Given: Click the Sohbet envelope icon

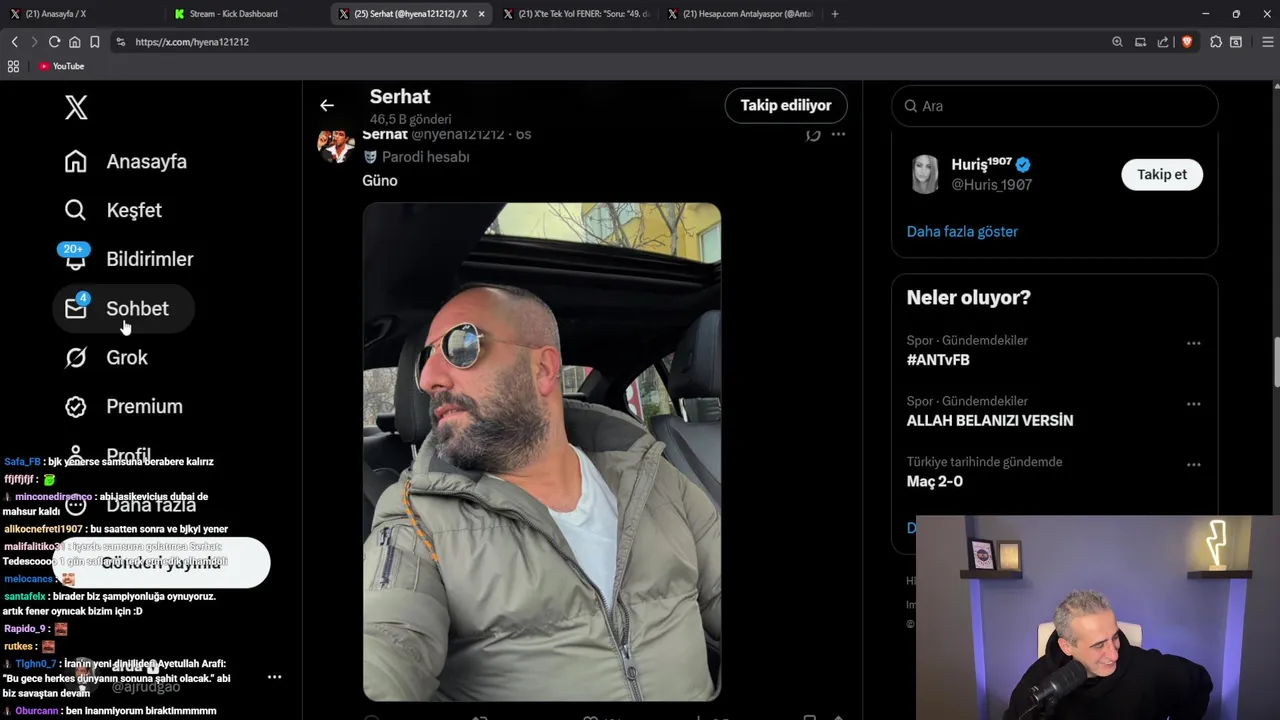Looking at the screenshot, I should click(76, 308).
